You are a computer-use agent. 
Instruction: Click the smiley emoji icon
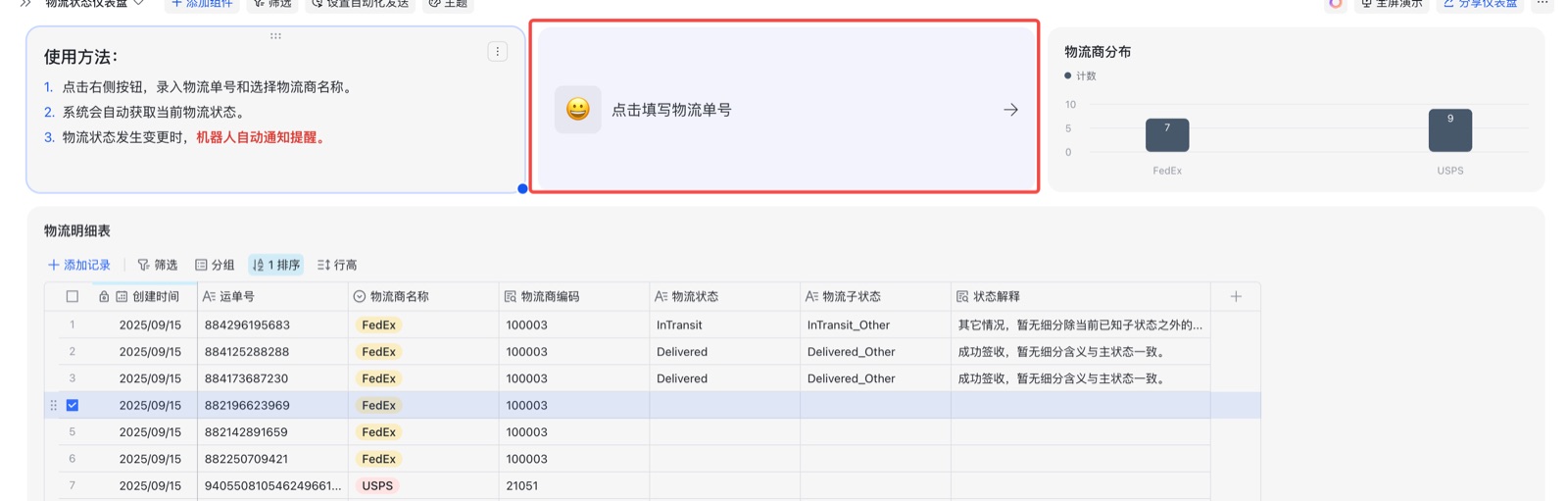click(x=578, y=110)
